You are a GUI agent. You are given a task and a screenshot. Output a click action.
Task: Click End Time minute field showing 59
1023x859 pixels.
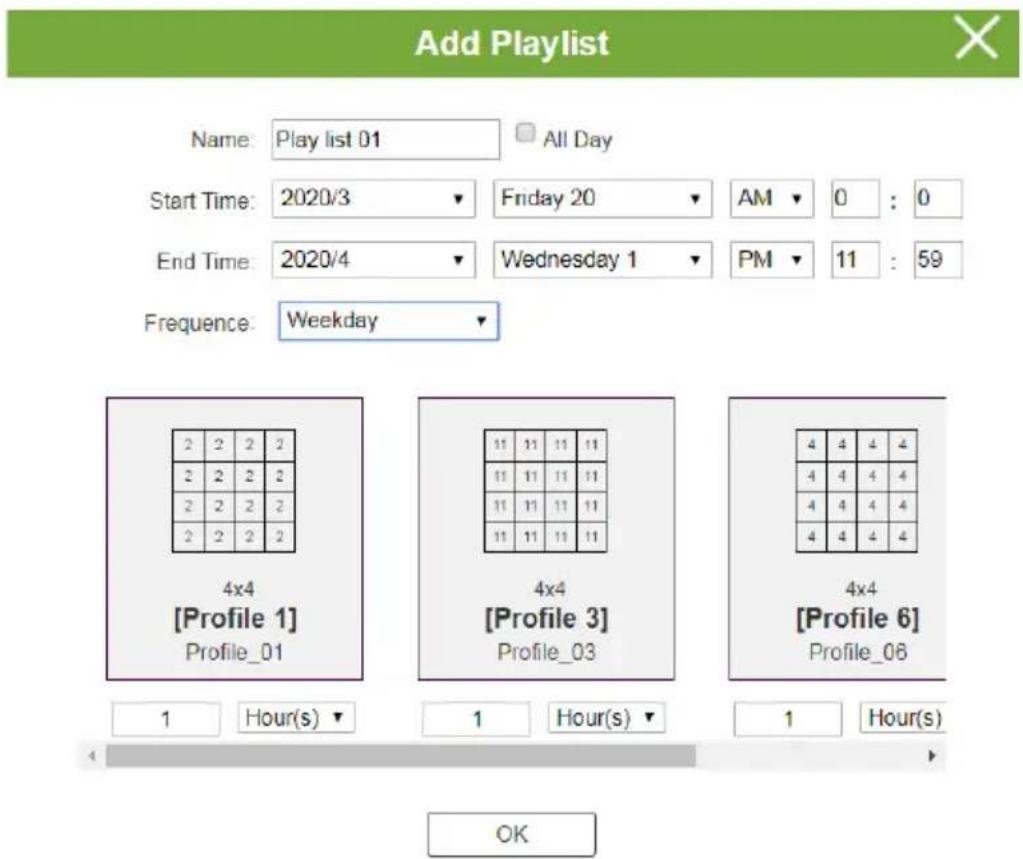(938, 260)
